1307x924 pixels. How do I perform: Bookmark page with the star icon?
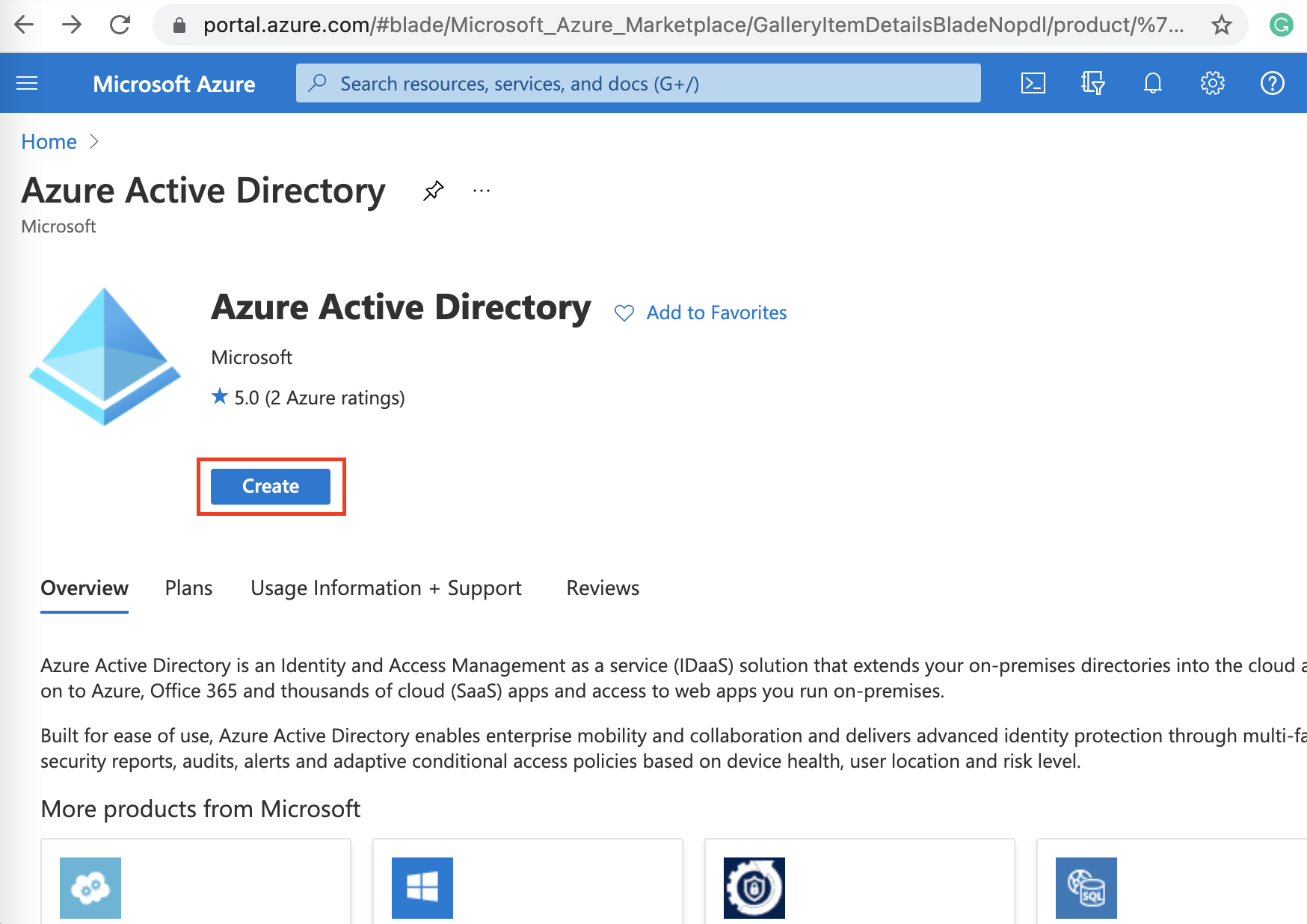click(x=1221, y=25)
